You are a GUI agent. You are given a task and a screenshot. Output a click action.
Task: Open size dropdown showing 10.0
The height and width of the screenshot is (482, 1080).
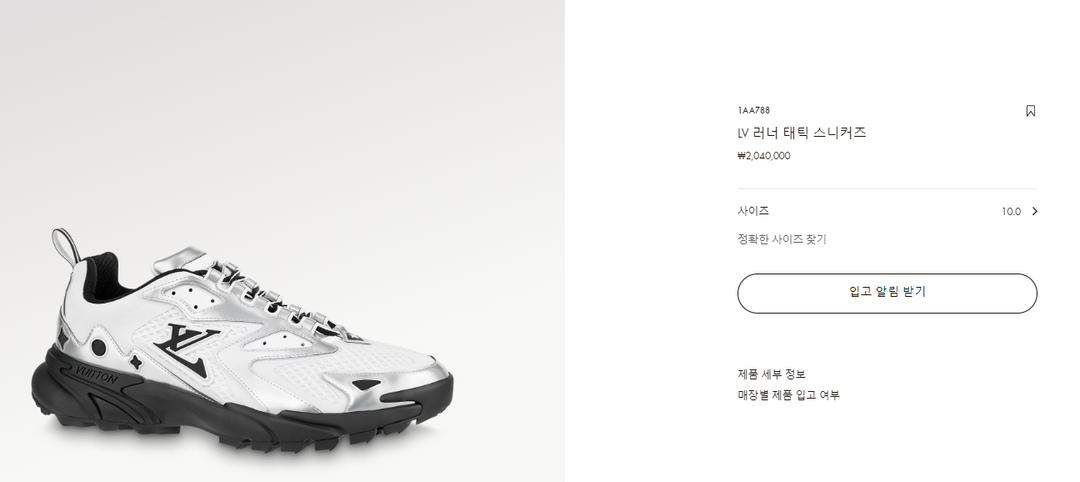point(1011,211)
